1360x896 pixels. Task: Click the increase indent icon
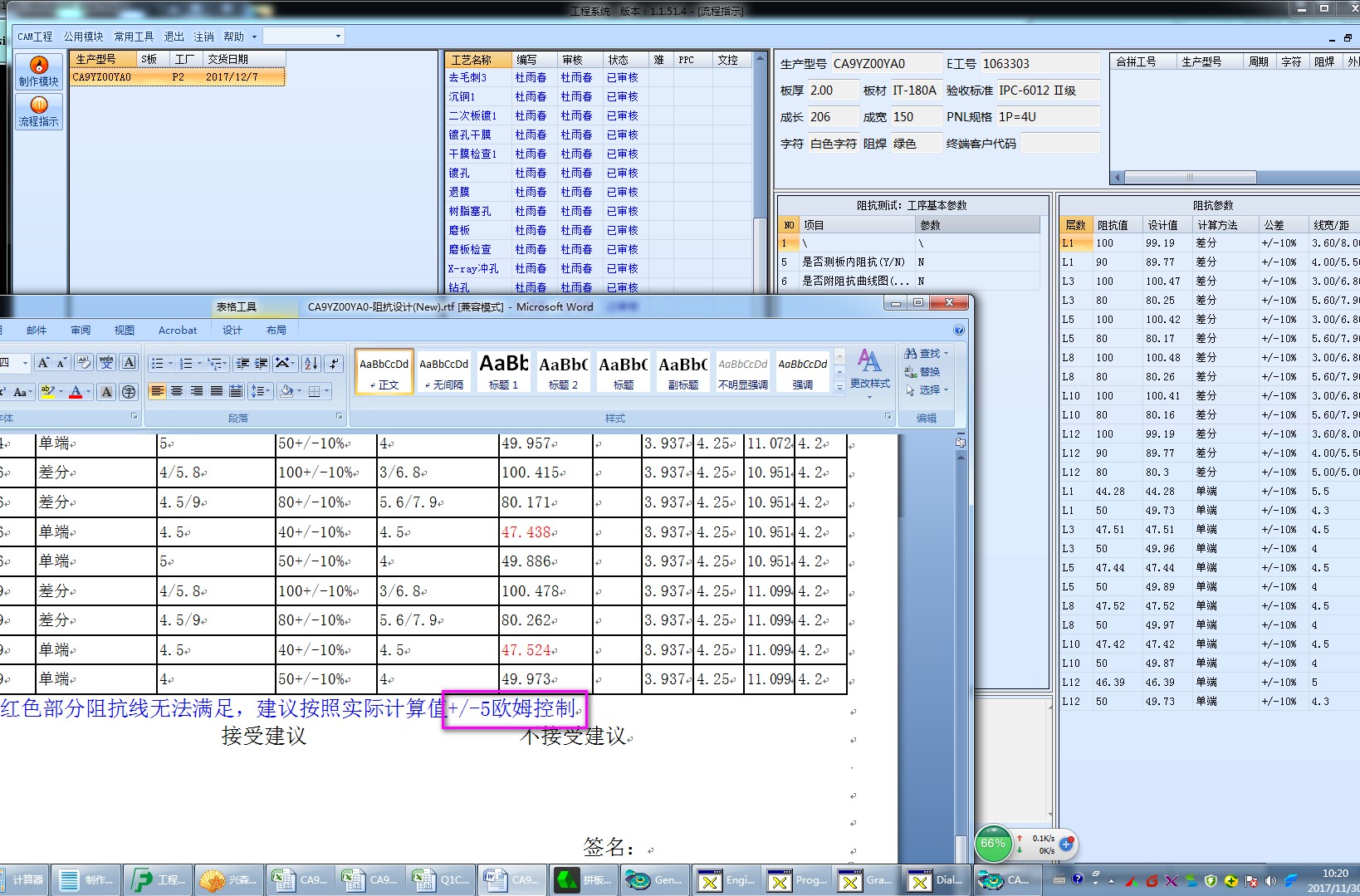click(x=262, y=364)
